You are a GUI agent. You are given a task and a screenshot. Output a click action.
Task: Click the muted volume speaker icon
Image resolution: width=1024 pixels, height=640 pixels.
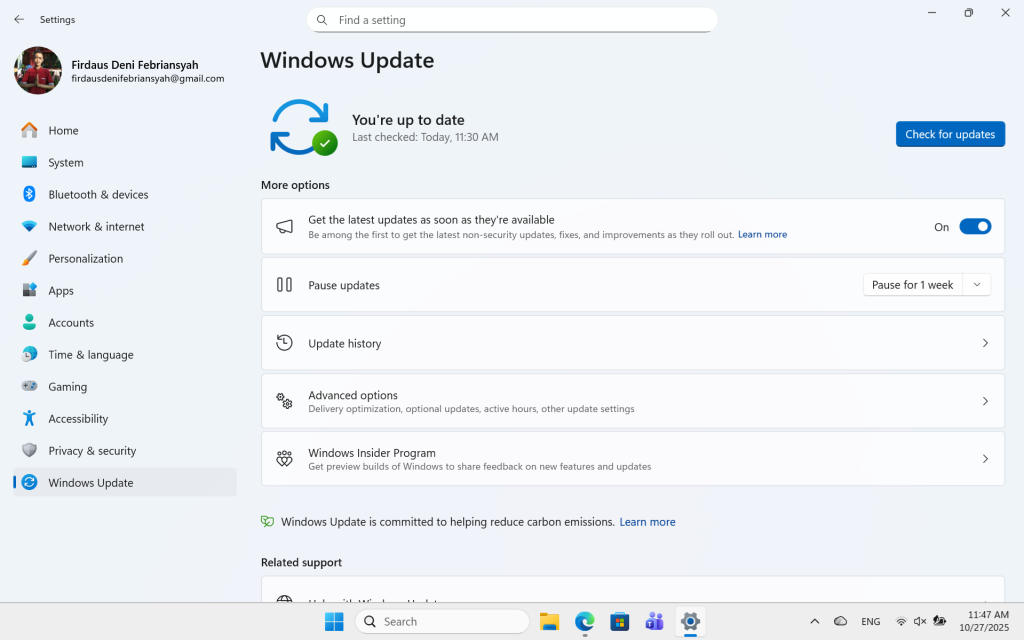click(920, 622)
